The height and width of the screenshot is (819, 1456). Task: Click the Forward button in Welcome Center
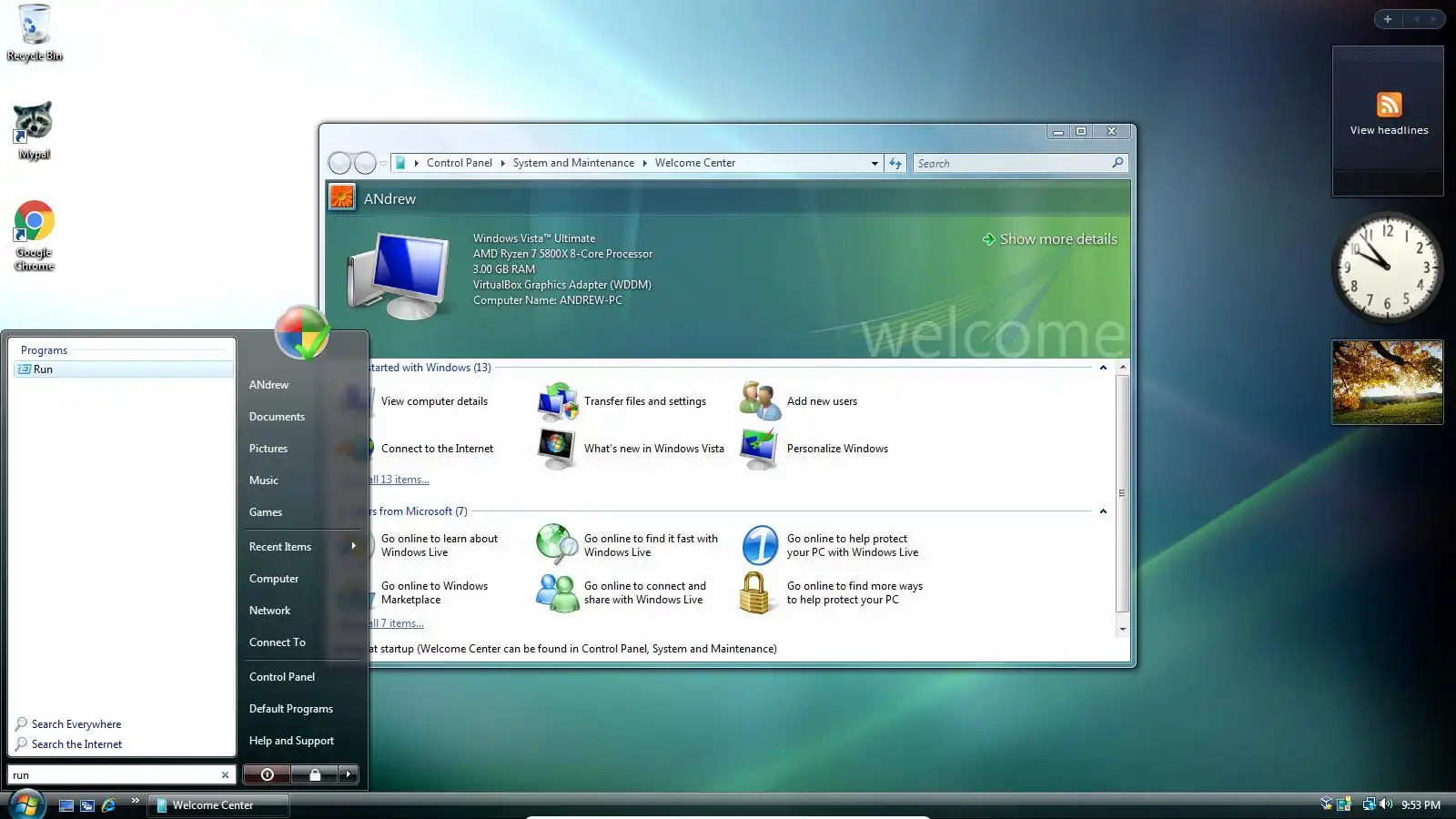365,163
